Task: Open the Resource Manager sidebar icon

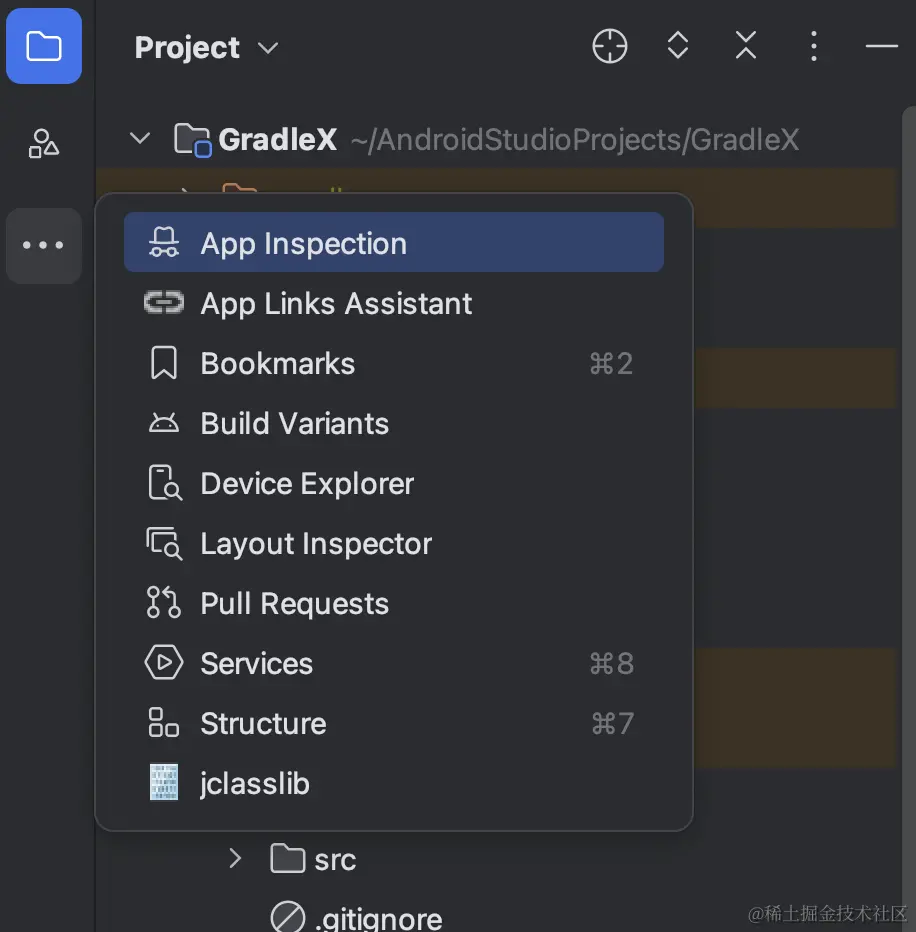Action: (x=44, y=144)
